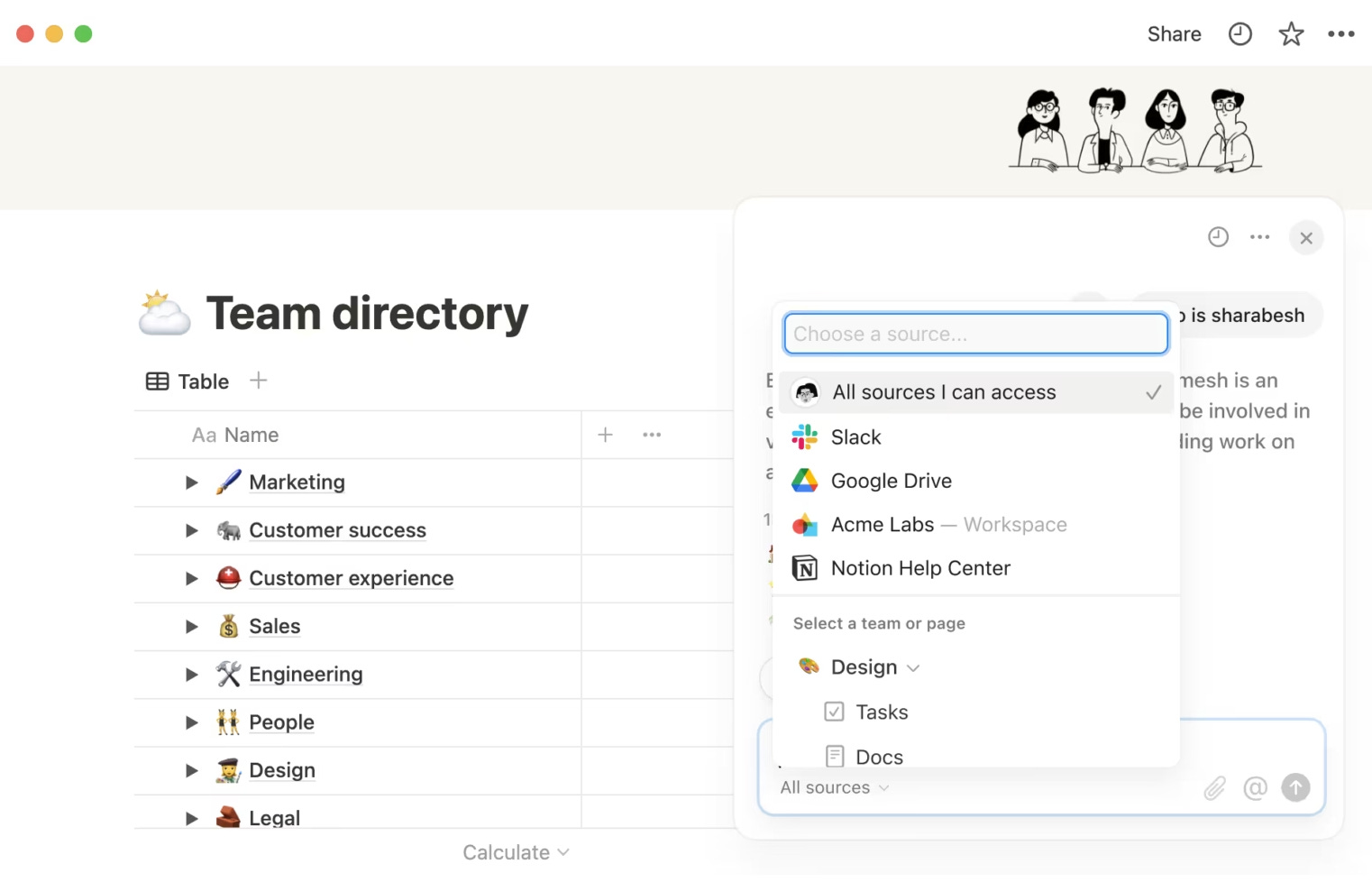
Task: Click the Choose a source search field
Action: (x=976, y=334)
